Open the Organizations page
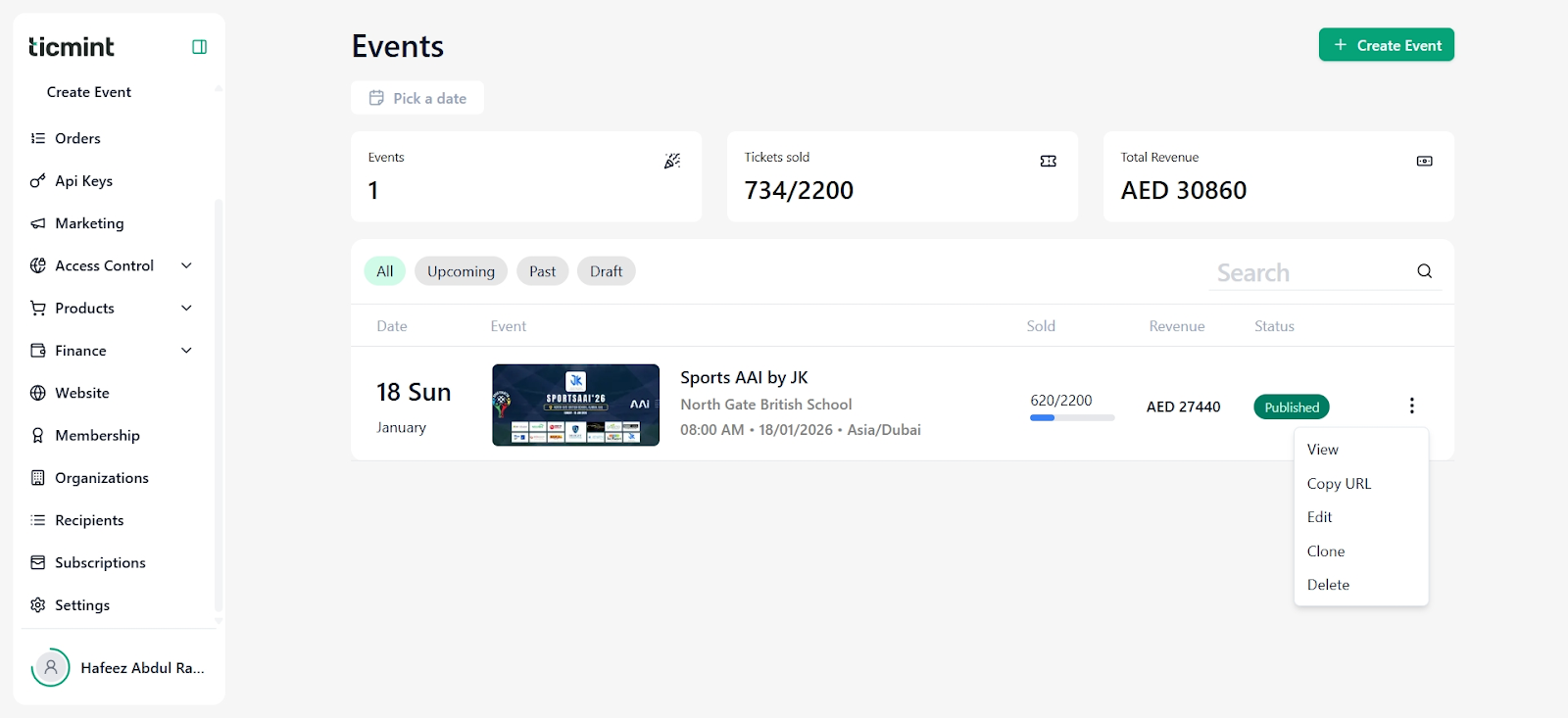Image resolution: width=1568 pixels, height=718 pixels. pos(102,478)
